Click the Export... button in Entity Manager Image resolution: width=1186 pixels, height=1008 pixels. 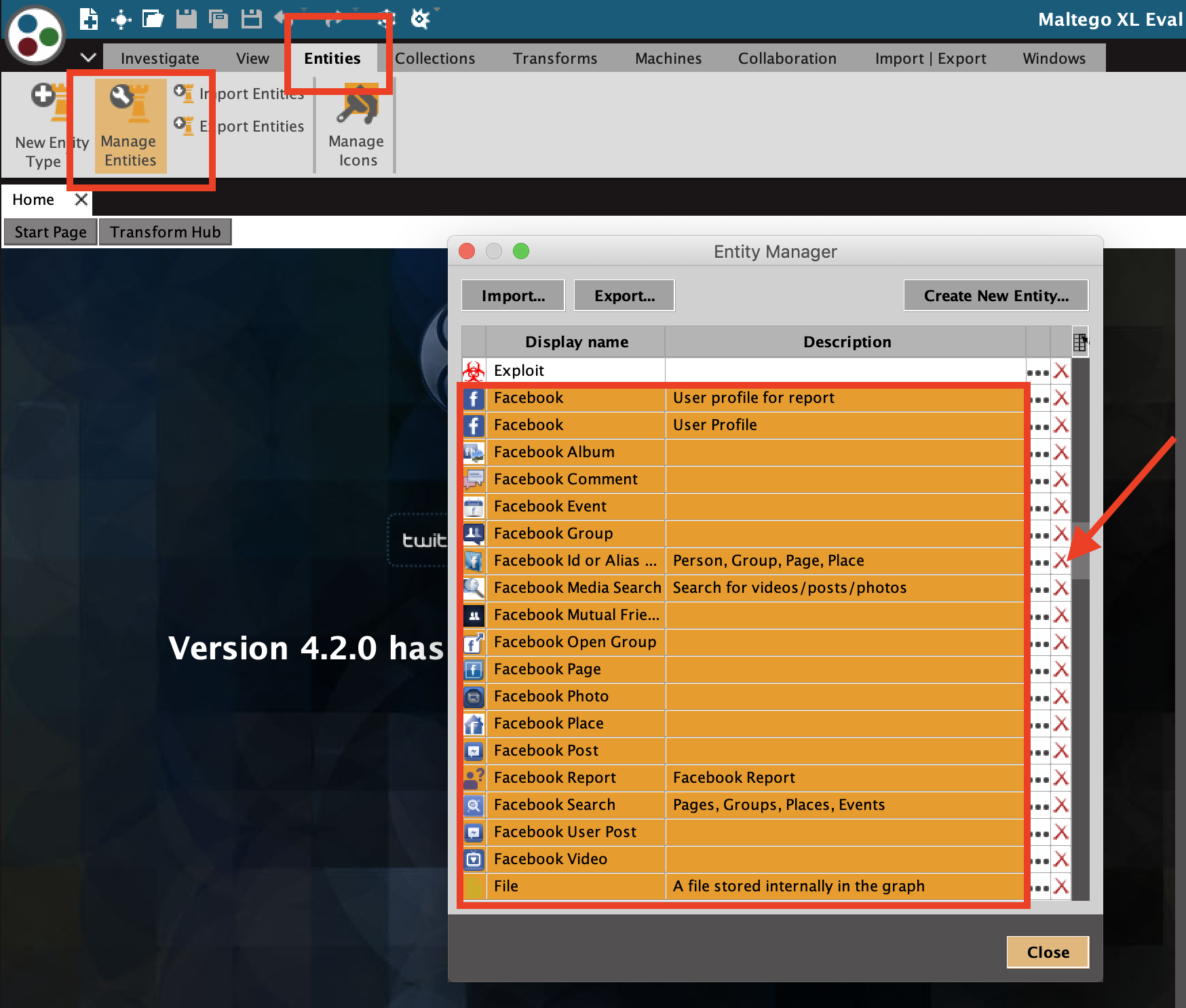(x=624, y=296)
